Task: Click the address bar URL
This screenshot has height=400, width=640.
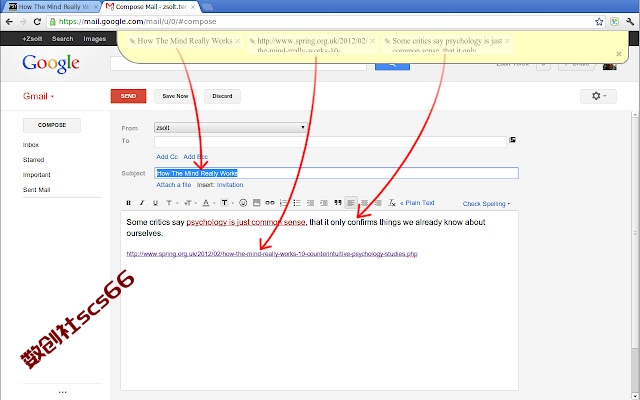Action: tap(138, 22)
